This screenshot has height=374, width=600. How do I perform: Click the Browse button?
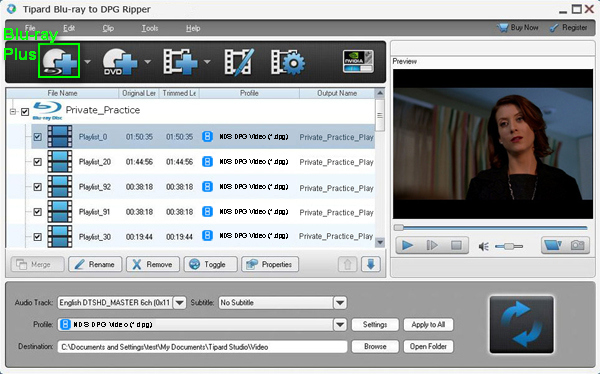(x=375, y=346)
